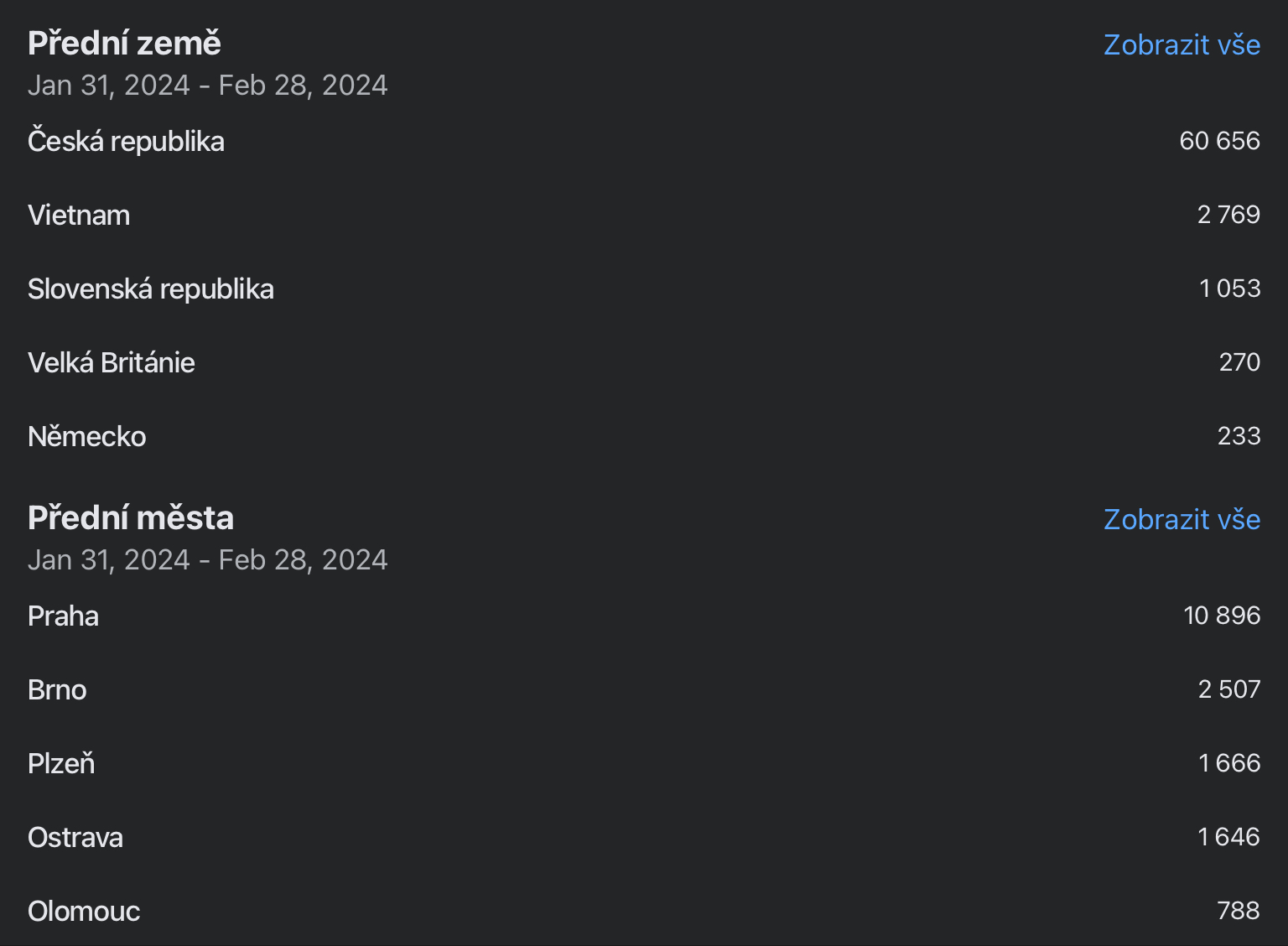Click the date range under Přední města
Image resolution: width=1288 pixels, height=946 pixels.
click(x=208, y=560)
